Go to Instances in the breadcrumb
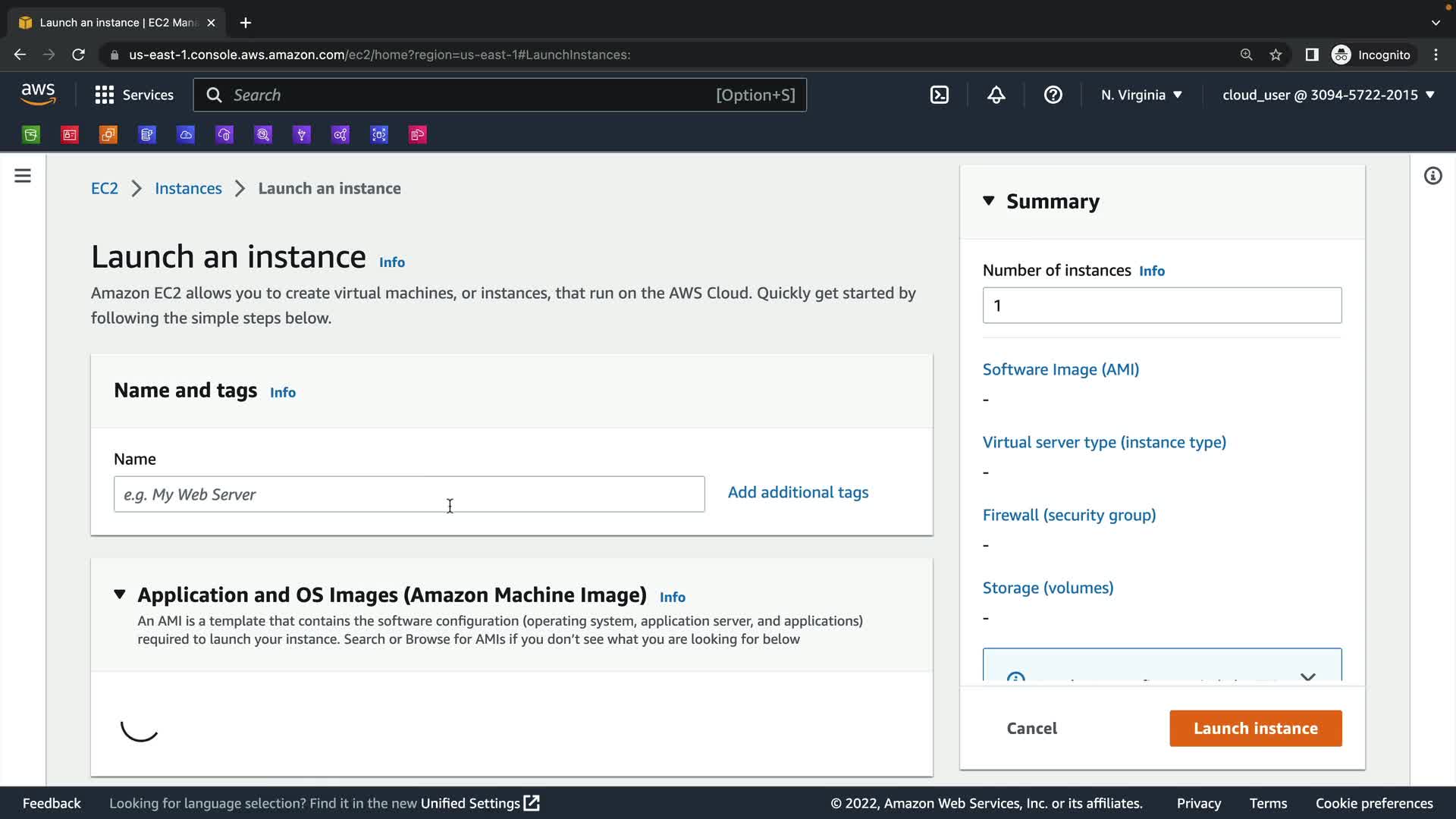Viewport: 1456px width, 819px height. pyautogui.click(x=188, y=188)
